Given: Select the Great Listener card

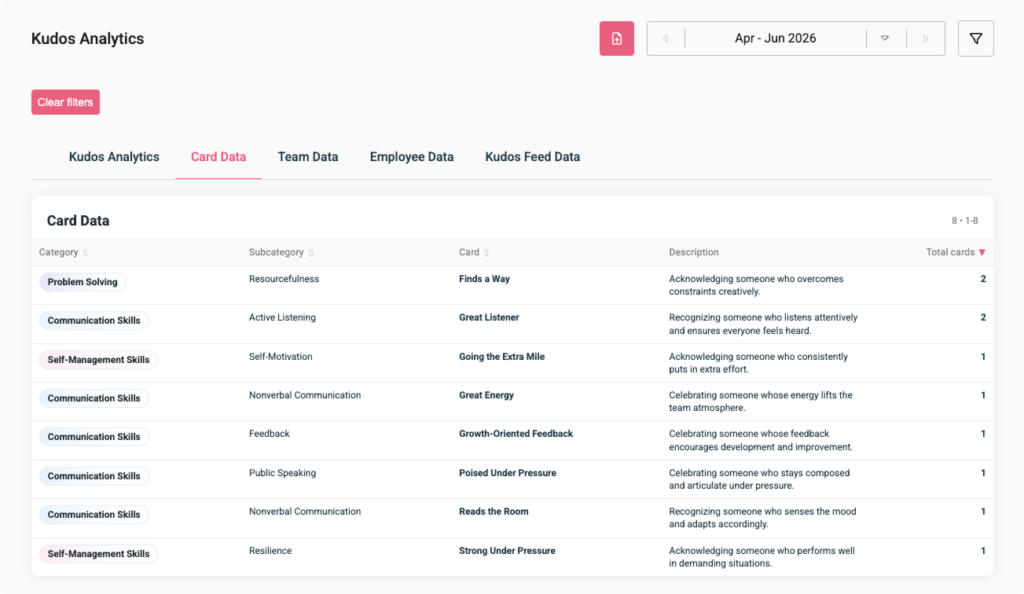Looking at the screenshot, I should pos(488,317).
